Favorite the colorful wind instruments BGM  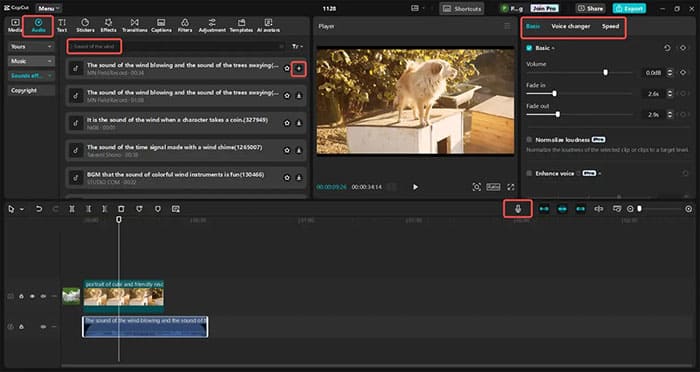click(x=287, y=178)
